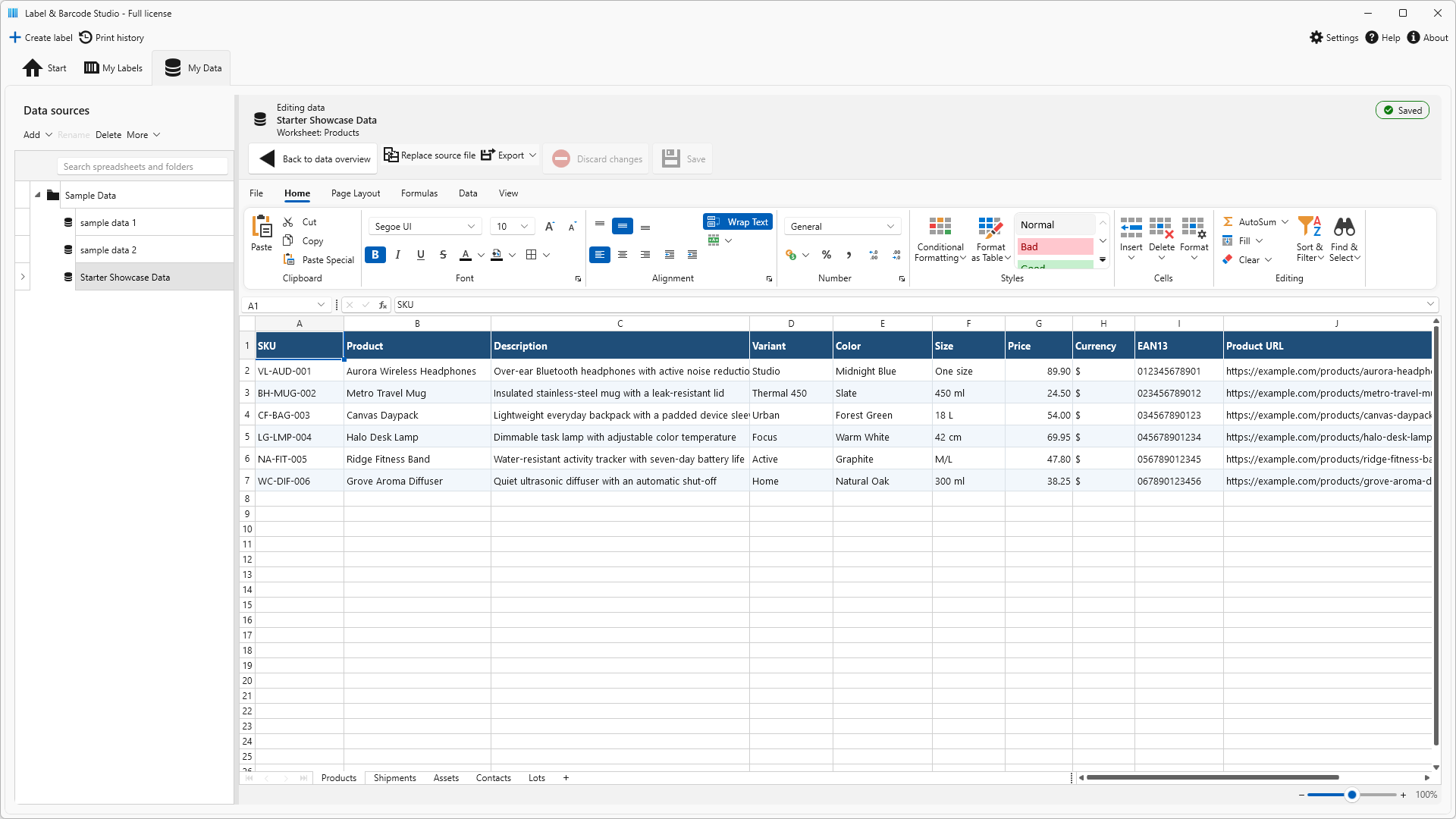Switch to the My Labels tab
The width and height of the screenshot is (1456, 819).
[x=113, y=67]
